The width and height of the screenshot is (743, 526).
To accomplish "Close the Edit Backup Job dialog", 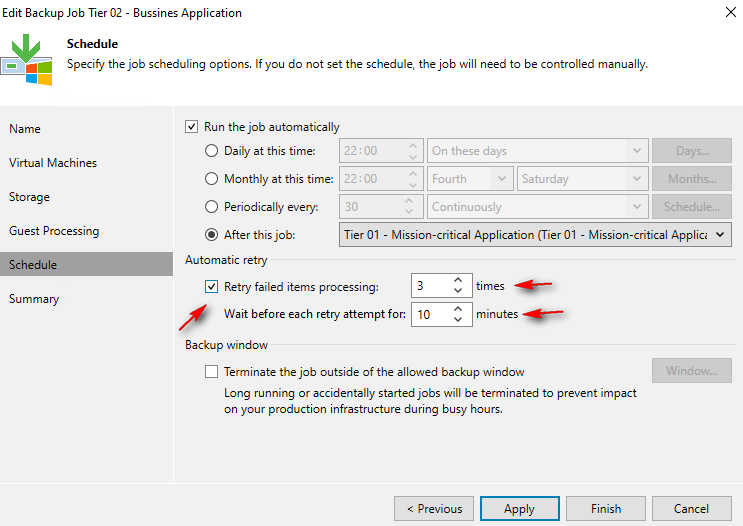I will click(722, 13).
